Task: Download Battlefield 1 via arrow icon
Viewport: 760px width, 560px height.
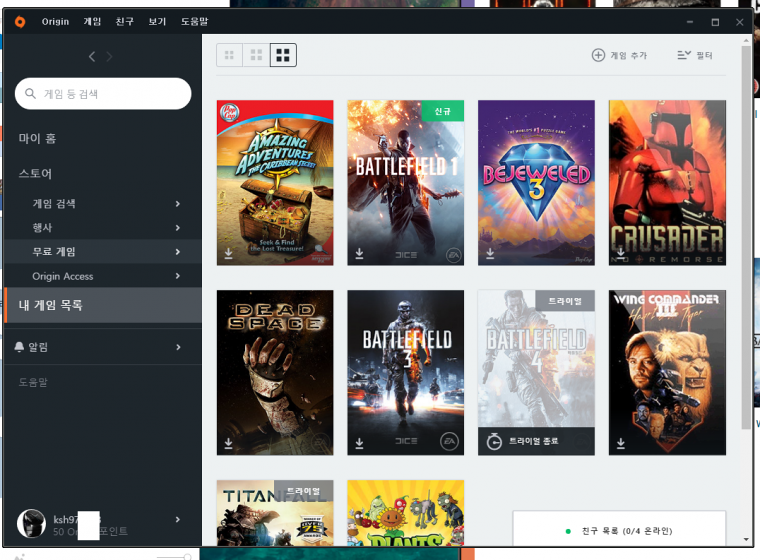Action: pos(359,253)
